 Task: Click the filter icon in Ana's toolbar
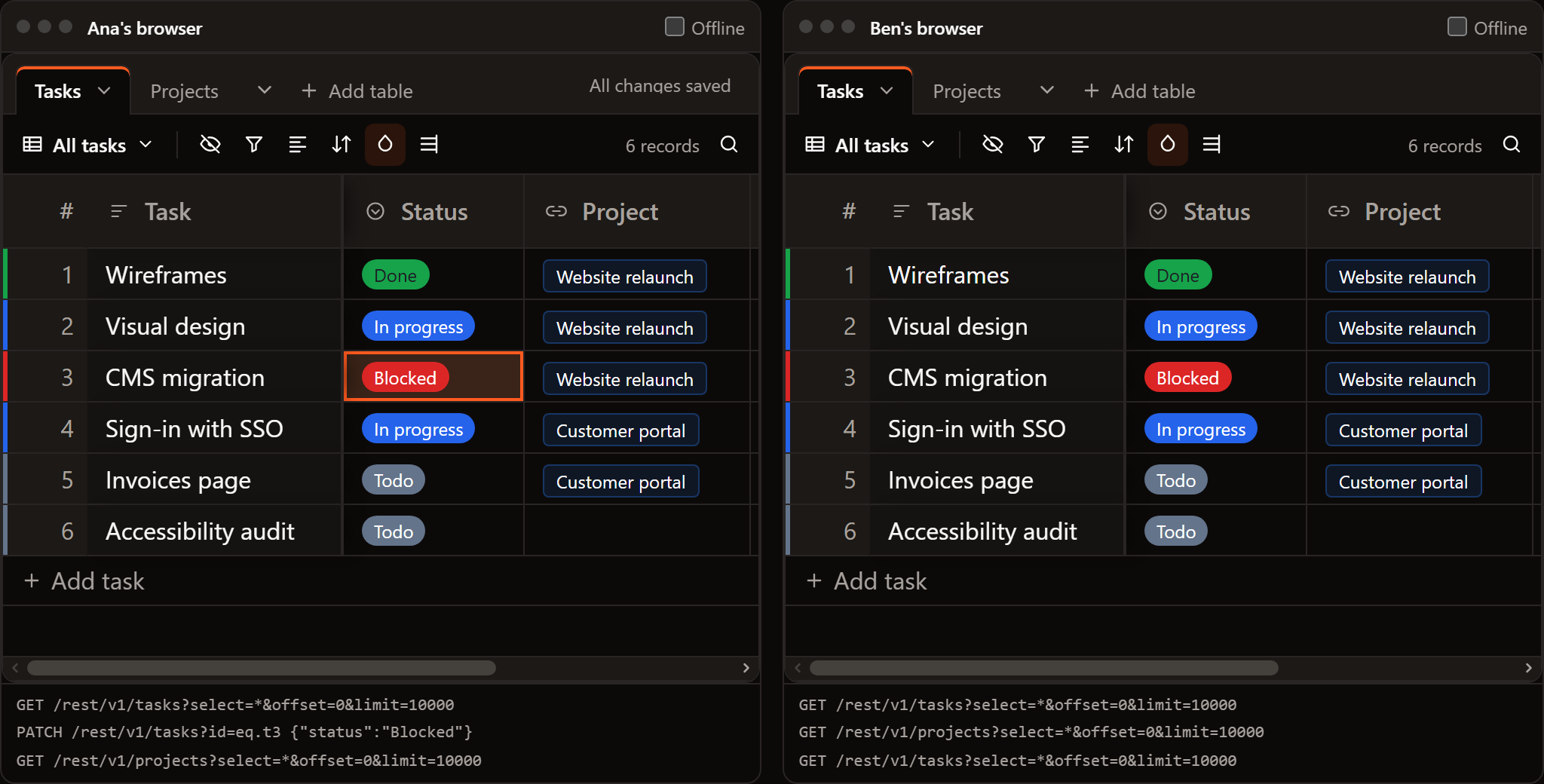tap(254, 144)
